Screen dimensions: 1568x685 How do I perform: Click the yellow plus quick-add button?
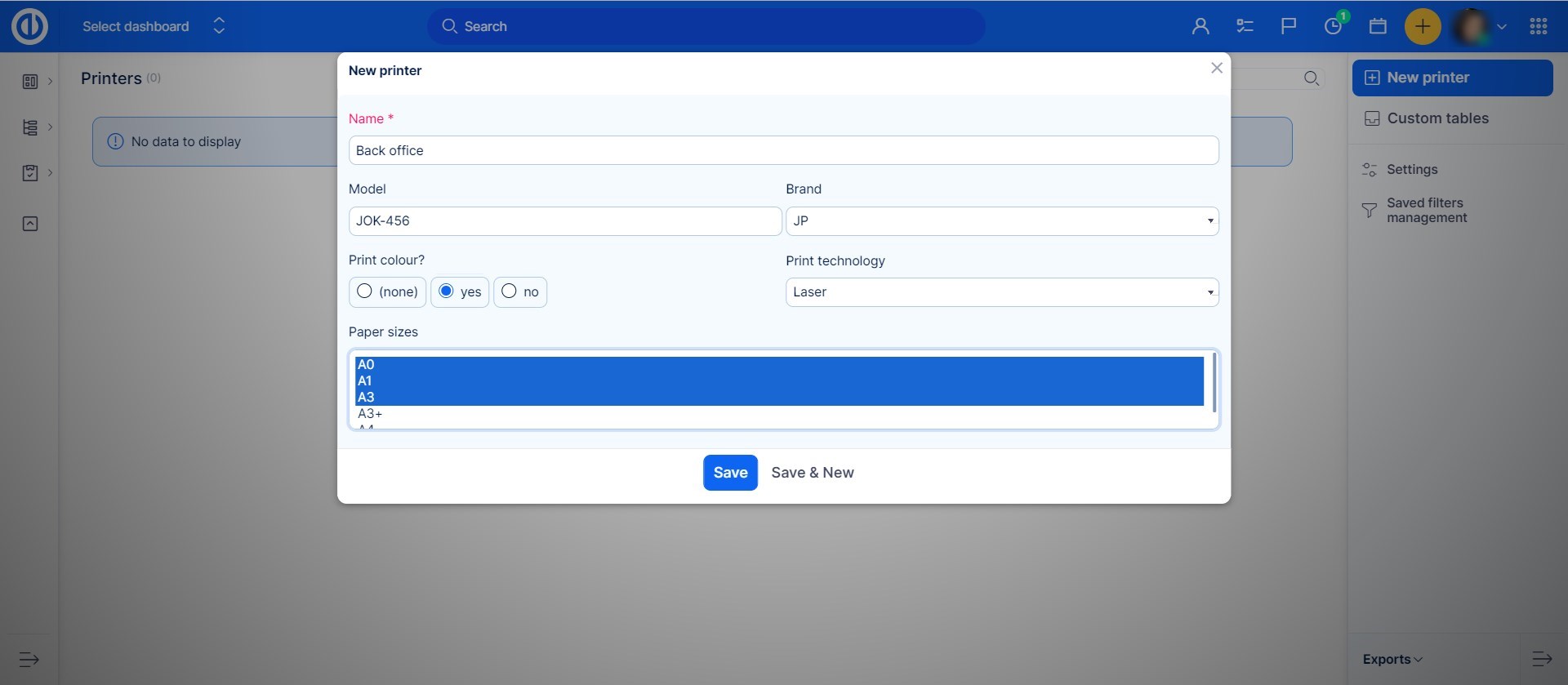pos(1422,26)
